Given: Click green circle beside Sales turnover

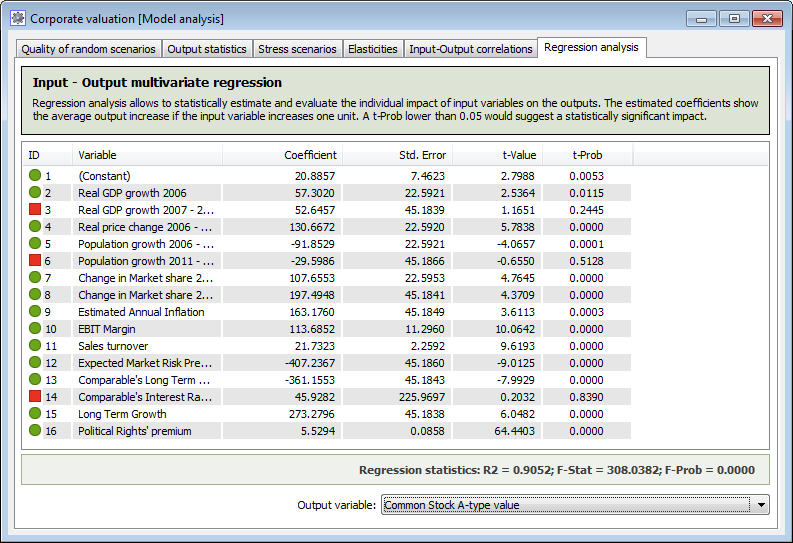Looking at the screenshot, I should pyautogui.click(x=35, y=346).
